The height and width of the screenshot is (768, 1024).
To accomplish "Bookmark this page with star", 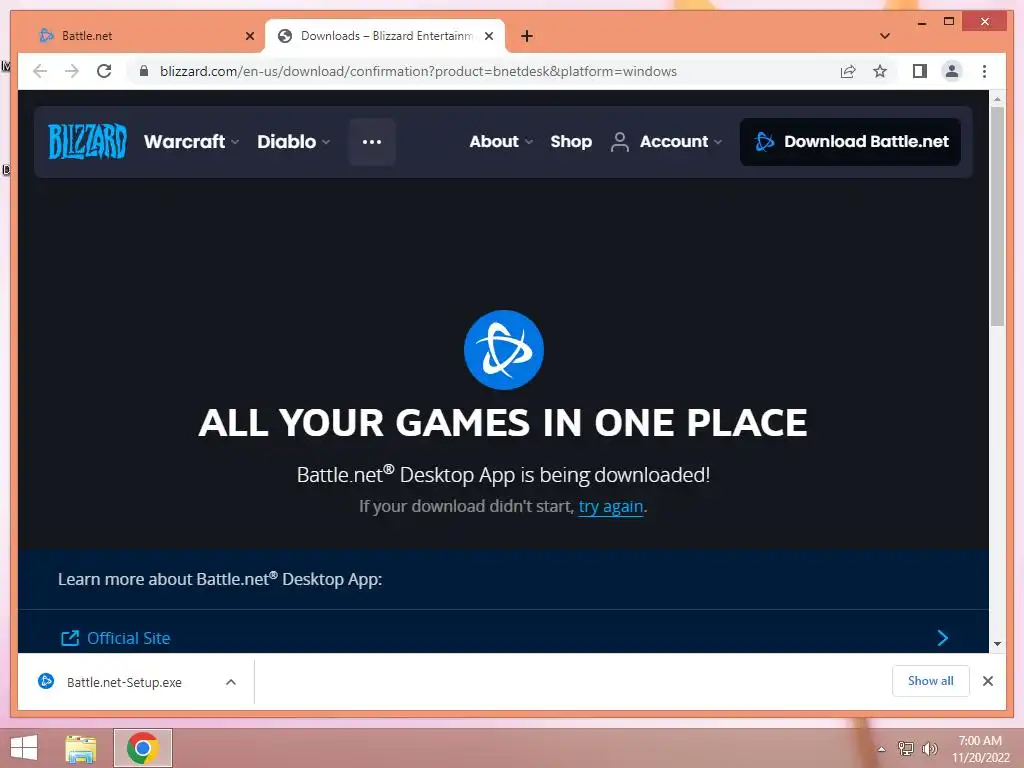I will pyautogui.click(x=880, y=71).
